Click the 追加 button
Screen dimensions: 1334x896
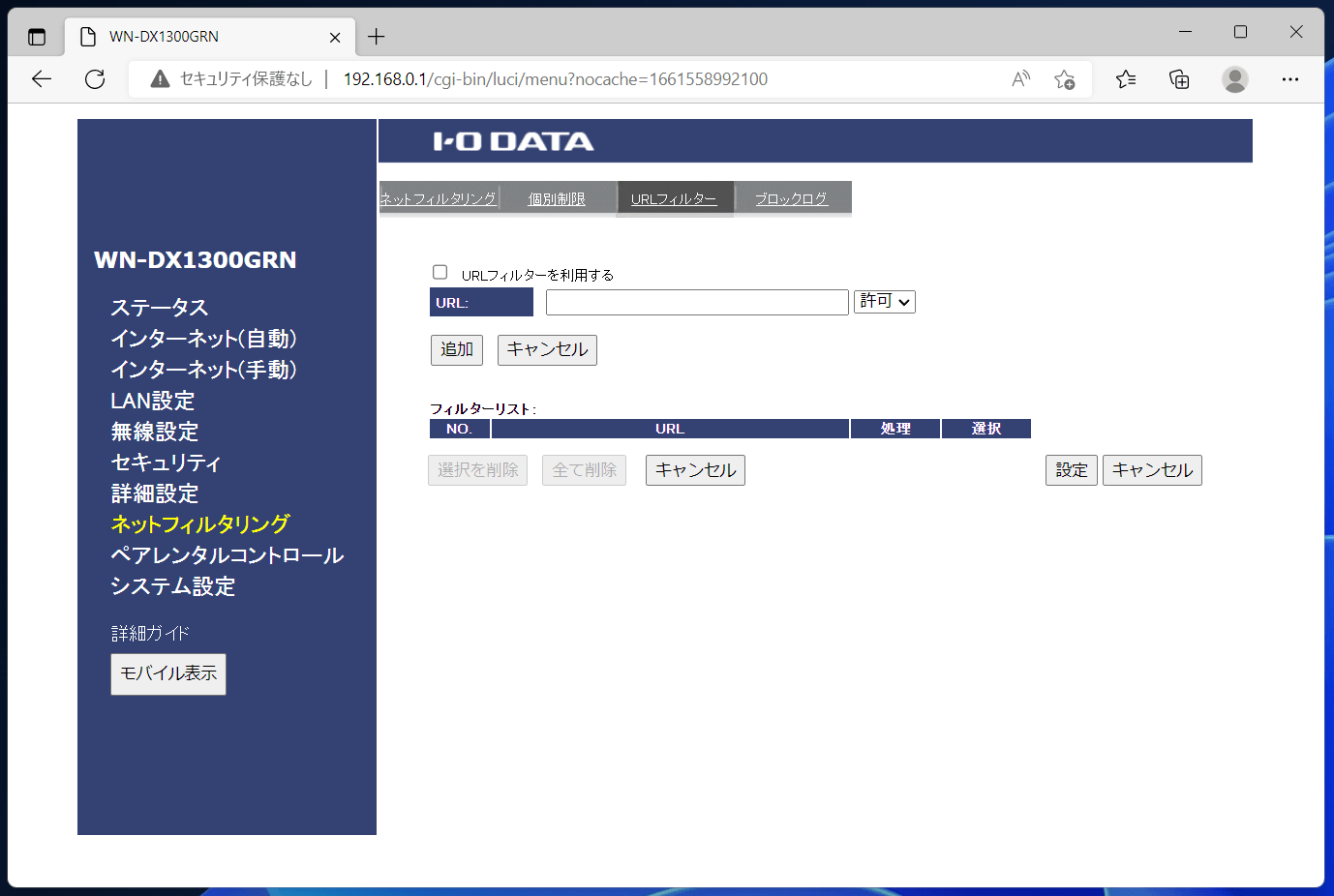pos(456,349)
